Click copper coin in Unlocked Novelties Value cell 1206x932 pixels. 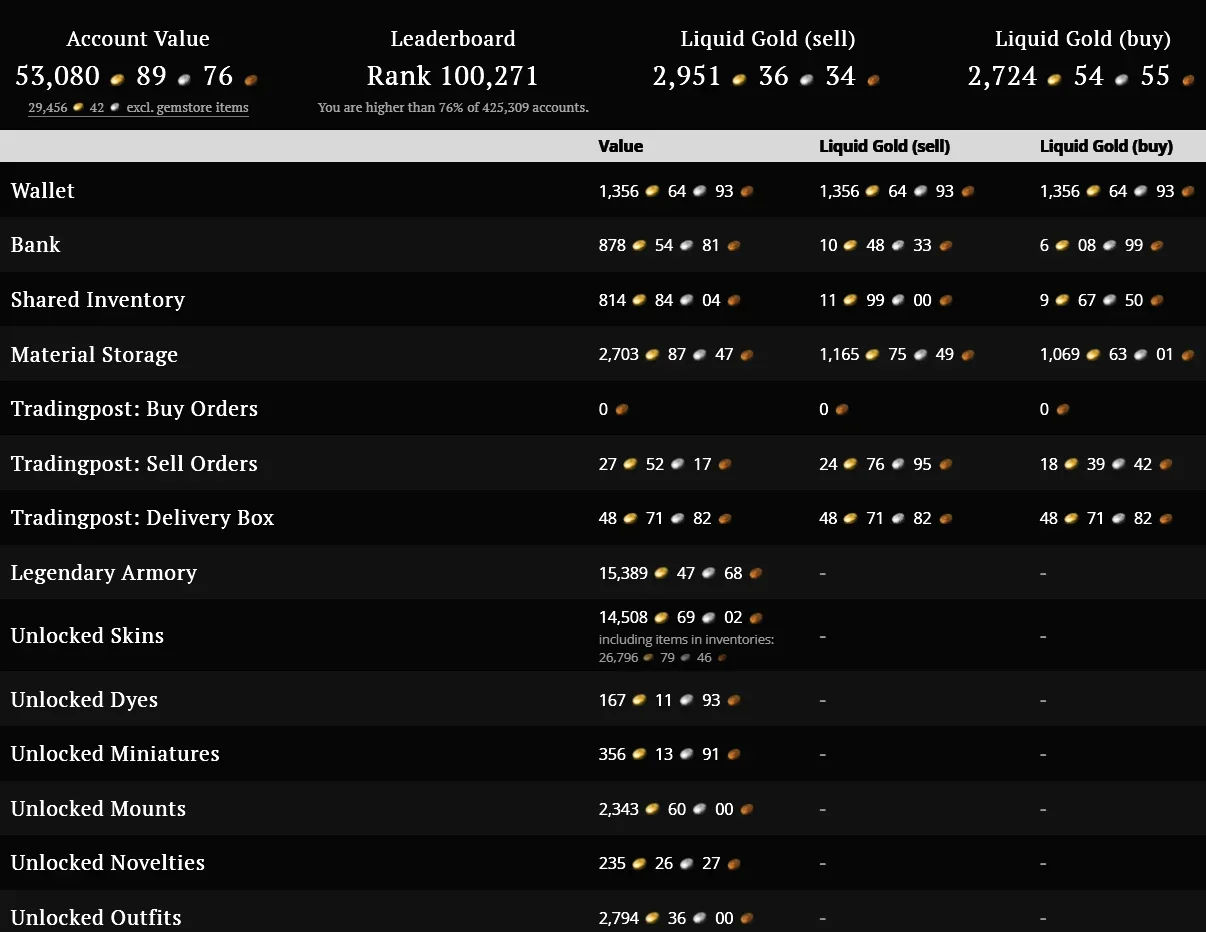pyautogui.click(x=734, y=864)
